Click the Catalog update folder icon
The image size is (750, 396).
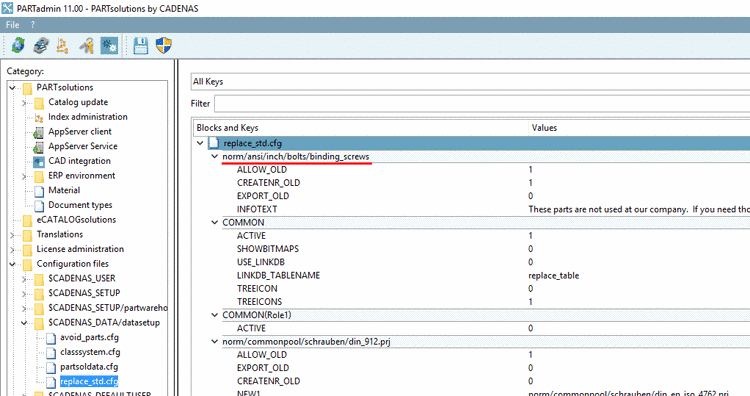[x=39, y=103]
